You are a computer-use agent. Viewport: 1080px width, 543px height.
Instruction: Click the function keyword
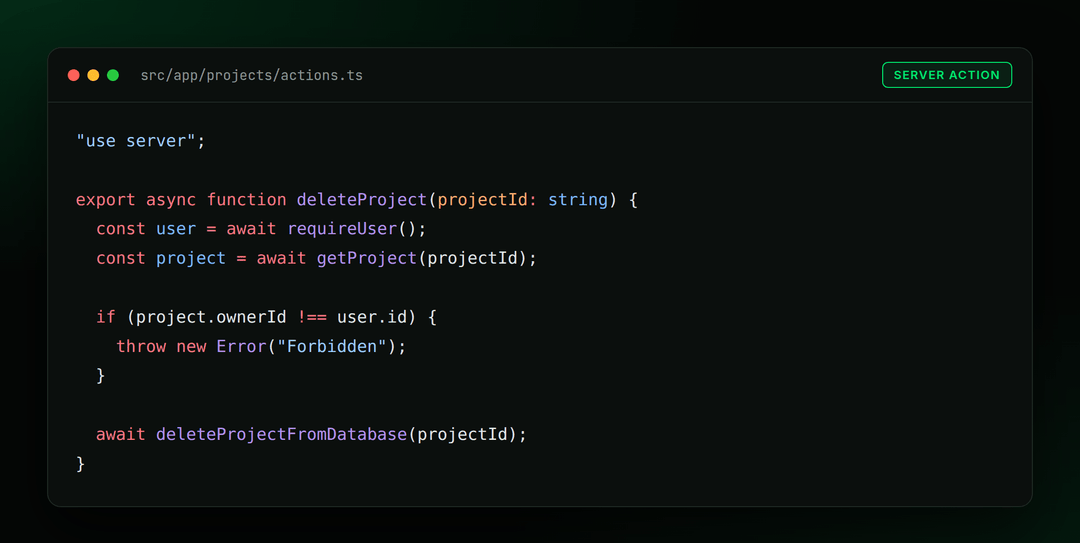point(247,200)
